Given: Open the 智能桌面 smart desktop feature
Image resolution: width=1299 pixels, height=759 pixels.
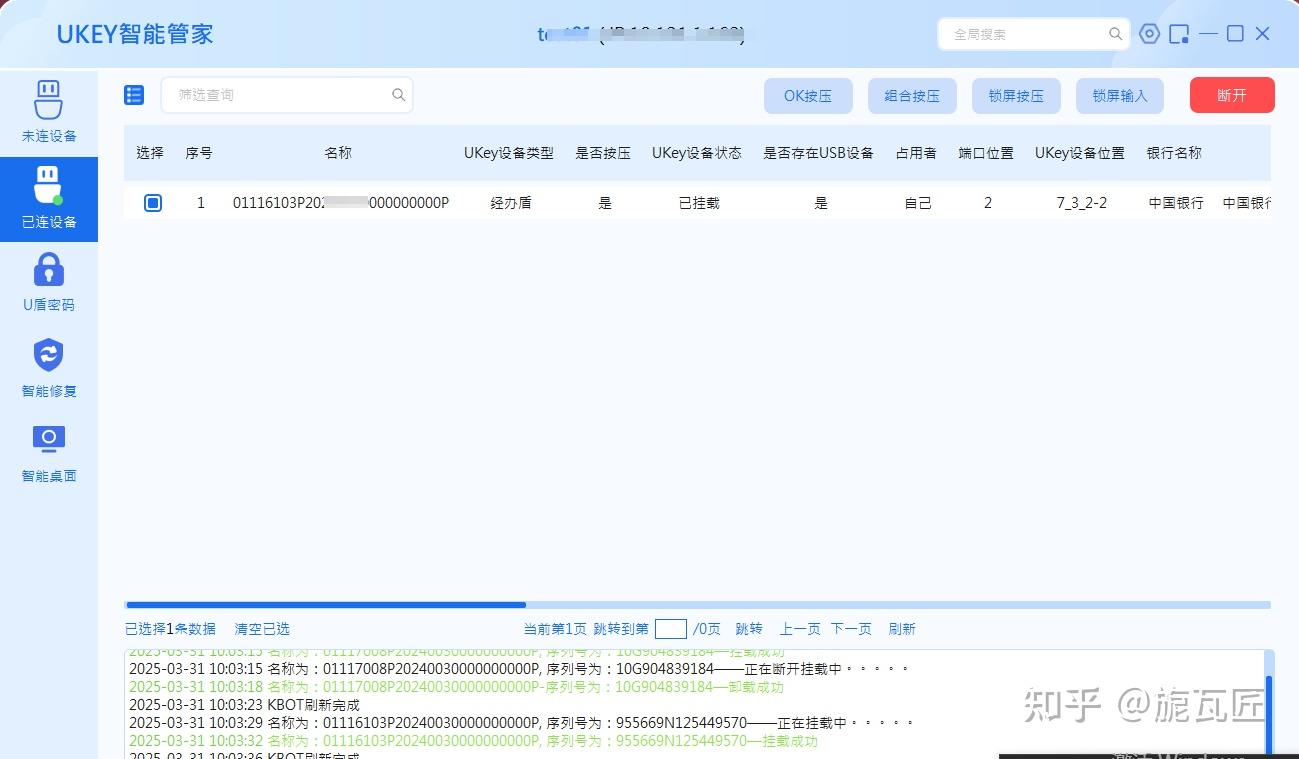Looking at the screenshot, I should point(48,453).
